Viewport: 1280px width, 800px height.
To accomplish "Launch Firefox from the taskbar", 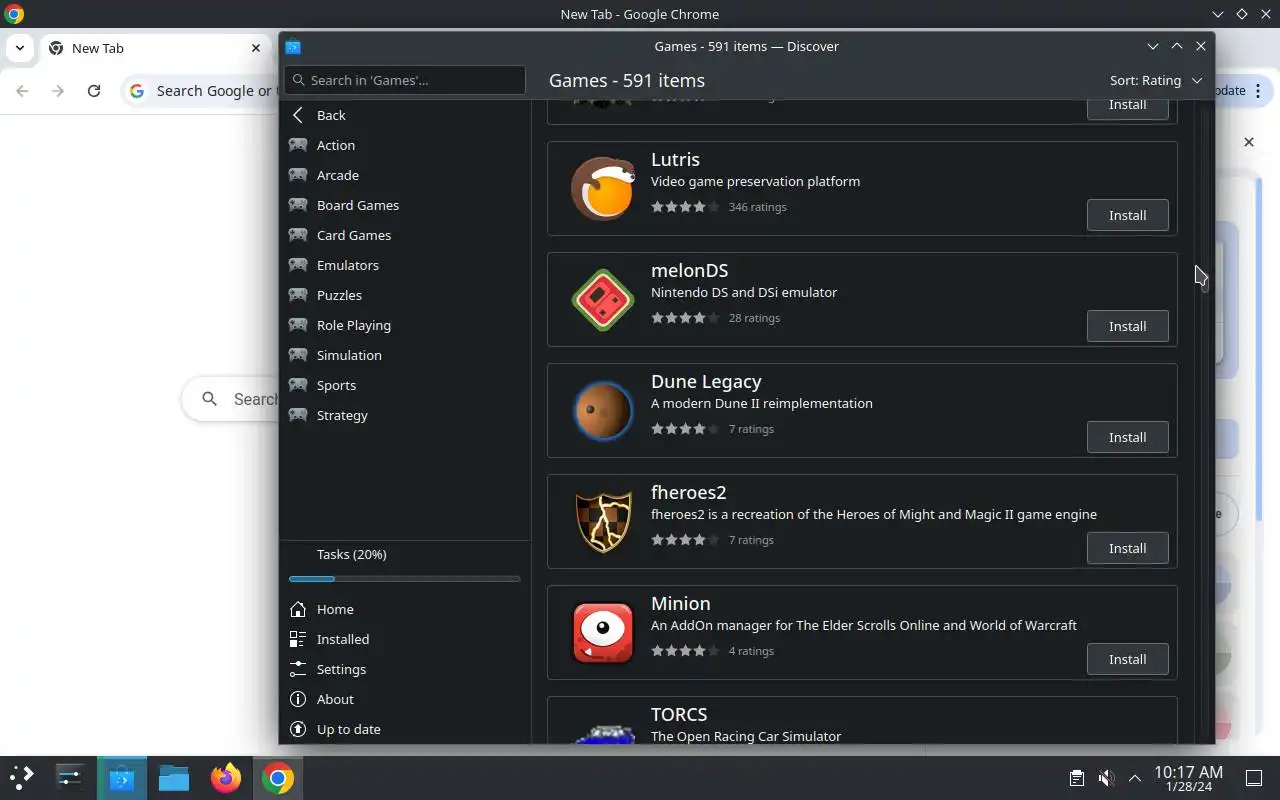I will point(226,777).
